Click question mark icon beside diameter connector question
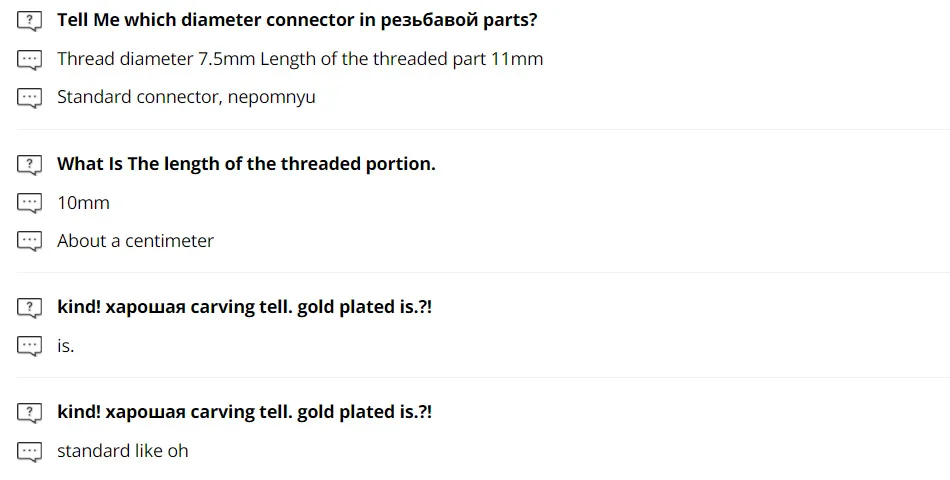The image size is (950, 480). [x=30, y=21]
